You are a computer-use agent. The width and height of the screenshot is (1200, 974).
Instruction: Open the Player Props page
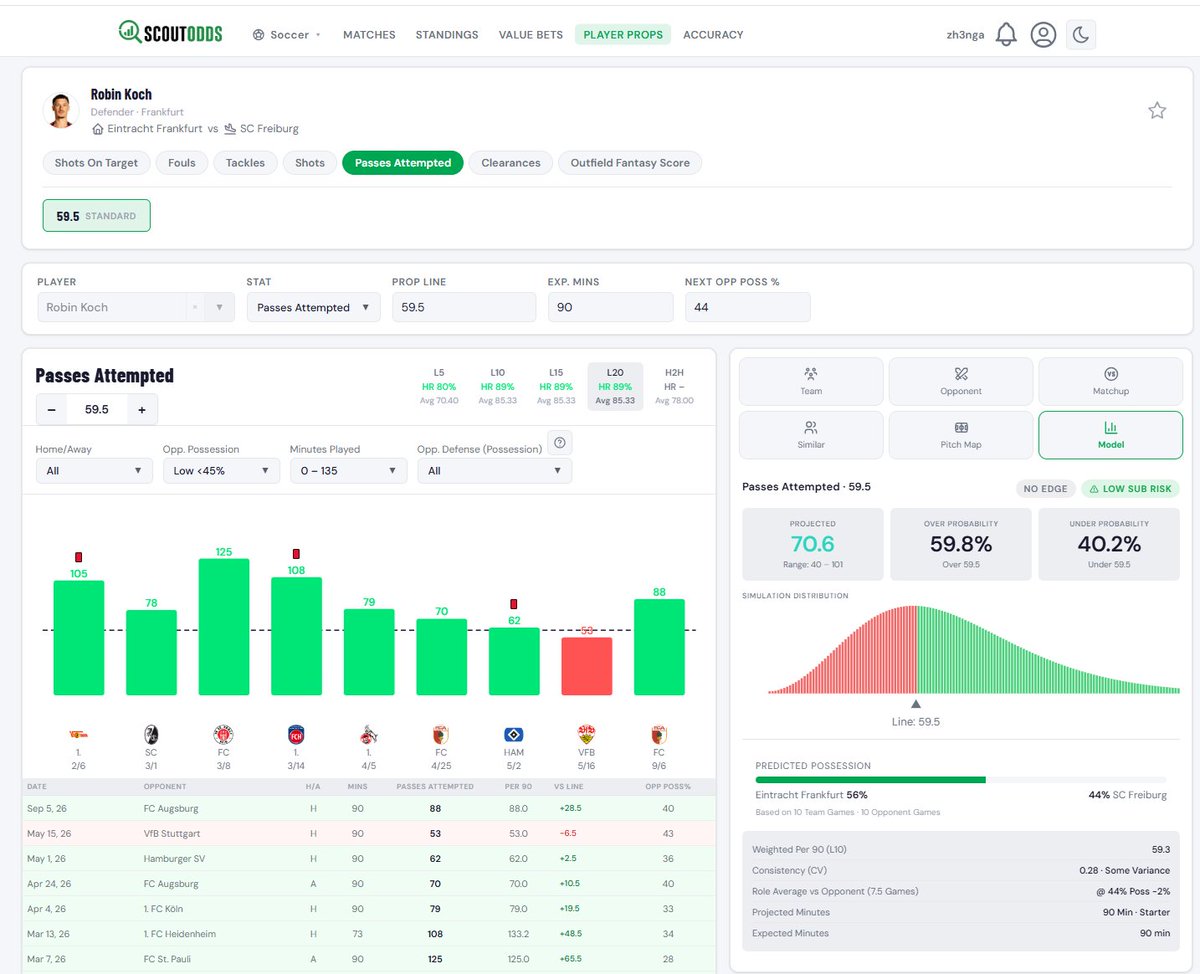623,35
